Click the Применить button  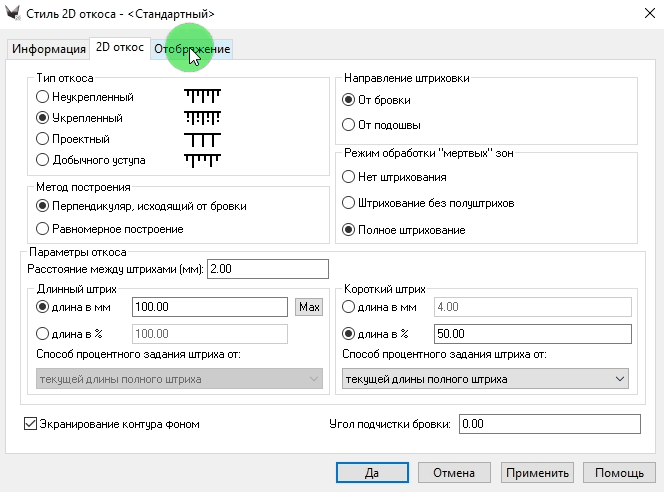[537, 473]
